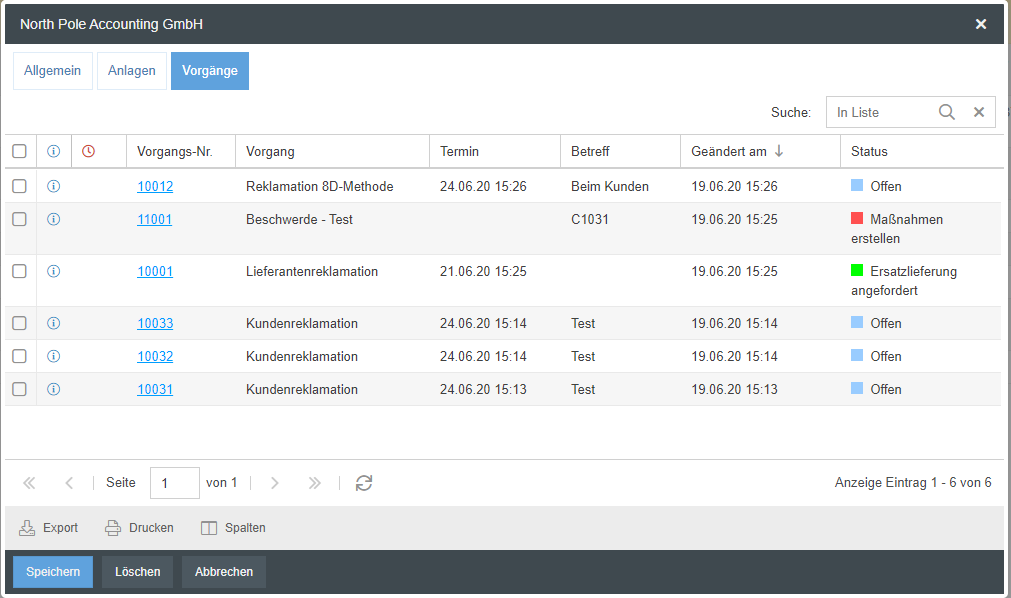1011x598 pixels.
Task: Sort by Termin column header
Action: tap(495, 151)
